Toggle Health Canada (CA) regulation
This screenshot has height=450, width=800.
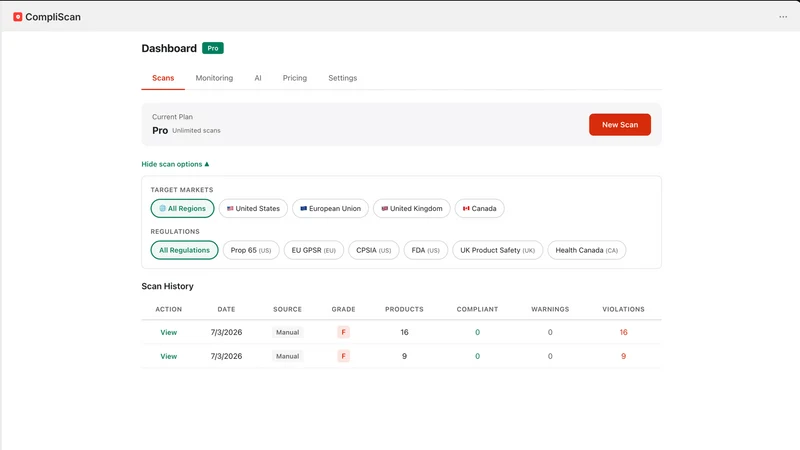point(587,250)
